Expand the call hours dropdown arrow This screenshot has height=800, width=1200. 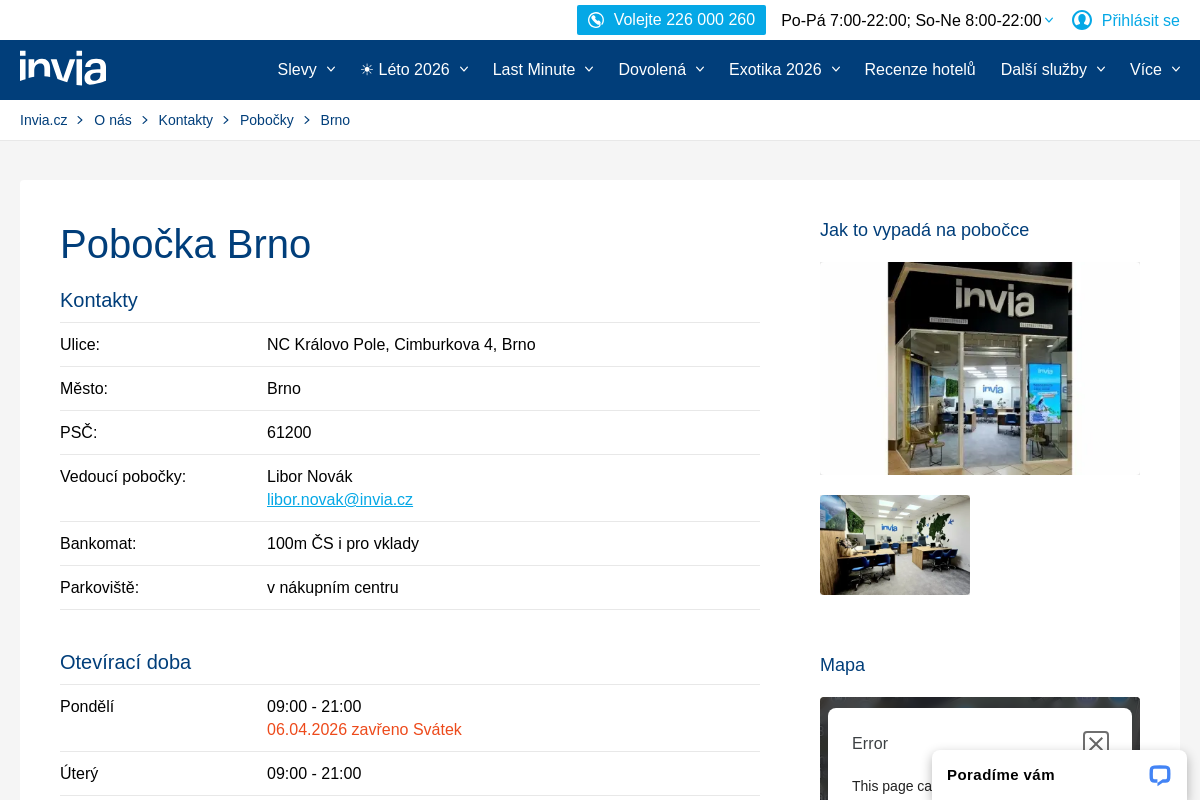coord(1049,20)
